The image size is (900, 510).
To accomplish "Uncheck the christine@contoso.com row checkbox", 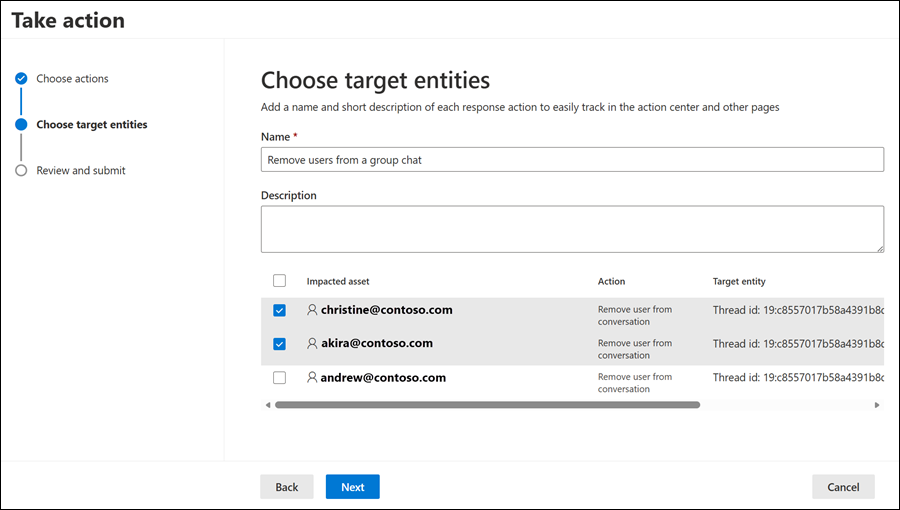I will 279,311.
